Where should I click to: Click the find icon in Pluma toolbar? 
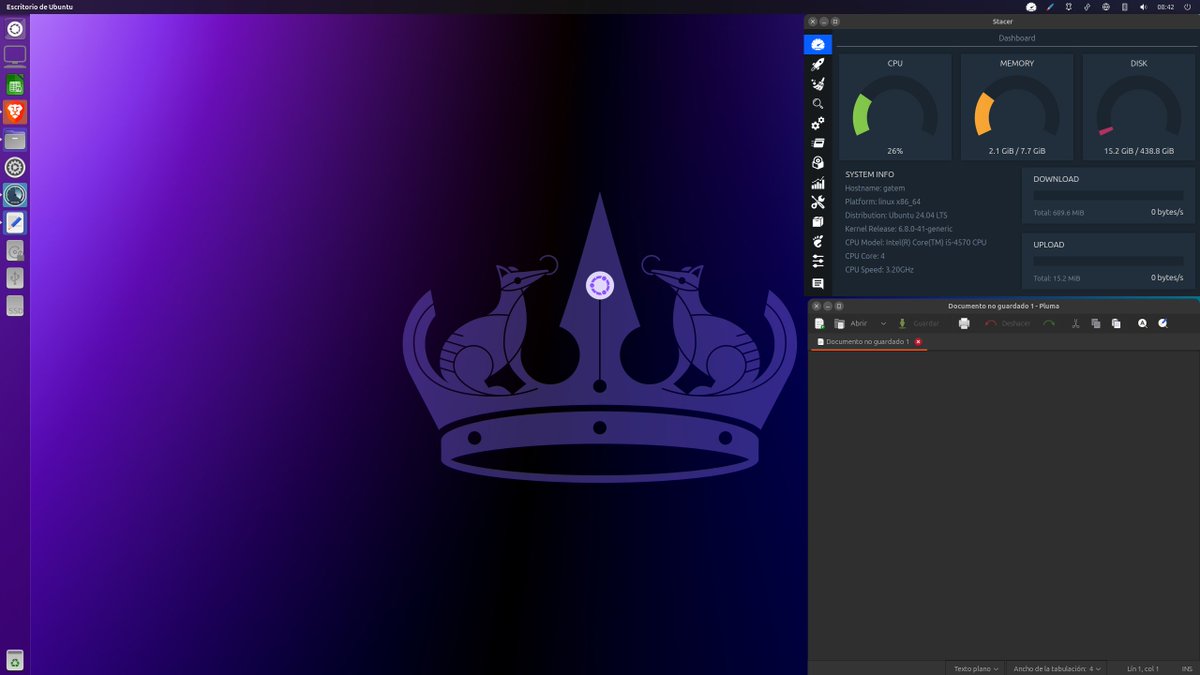(x=1143, y=323)
